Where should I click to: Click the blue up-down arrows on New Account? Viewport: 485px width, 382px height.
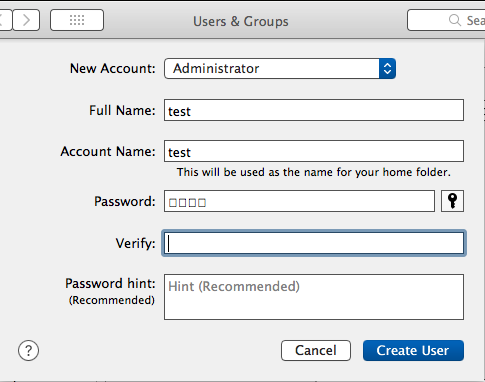pos(387,69)
